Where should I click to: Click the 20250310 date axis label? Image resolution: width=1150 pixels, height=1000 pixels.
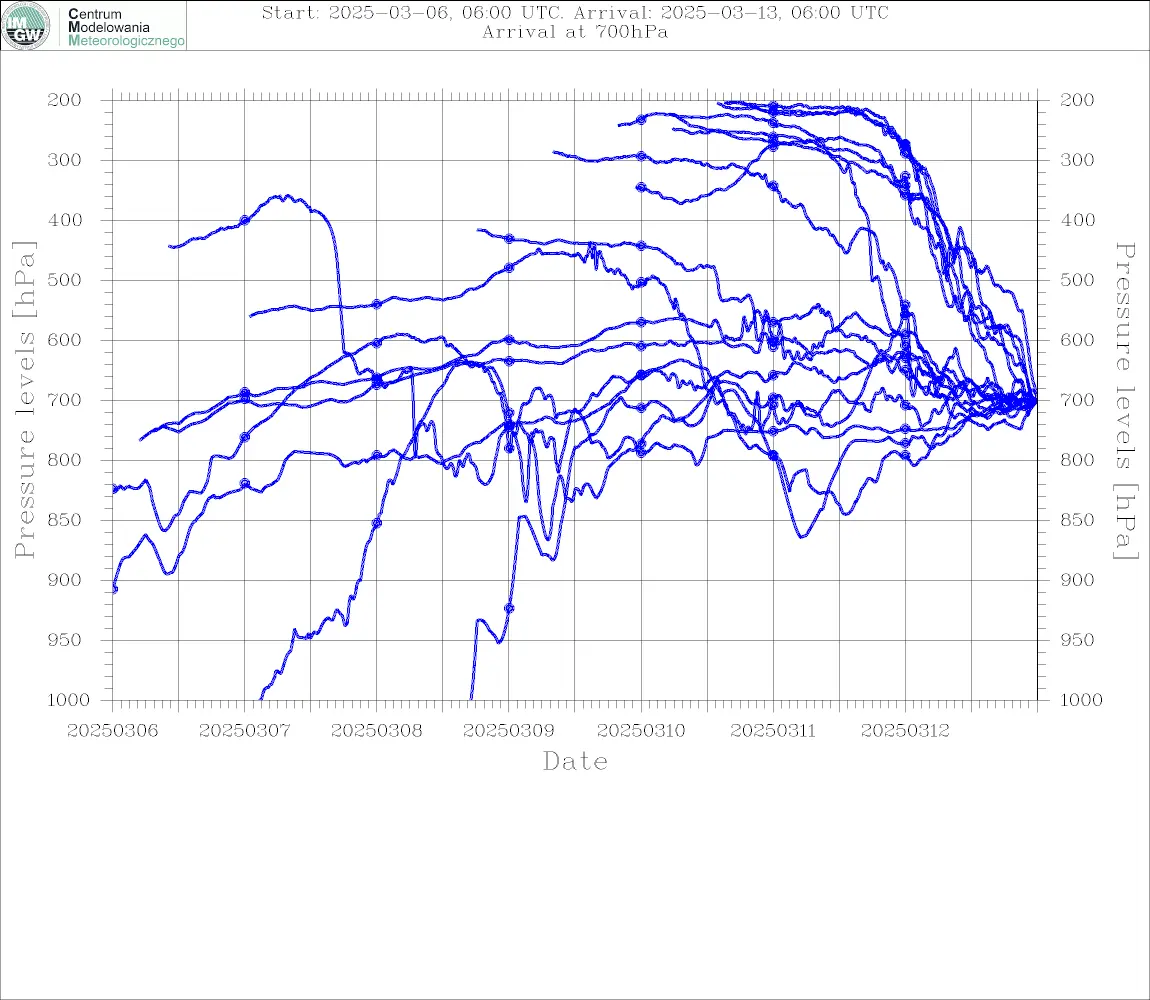coord(641,731)
